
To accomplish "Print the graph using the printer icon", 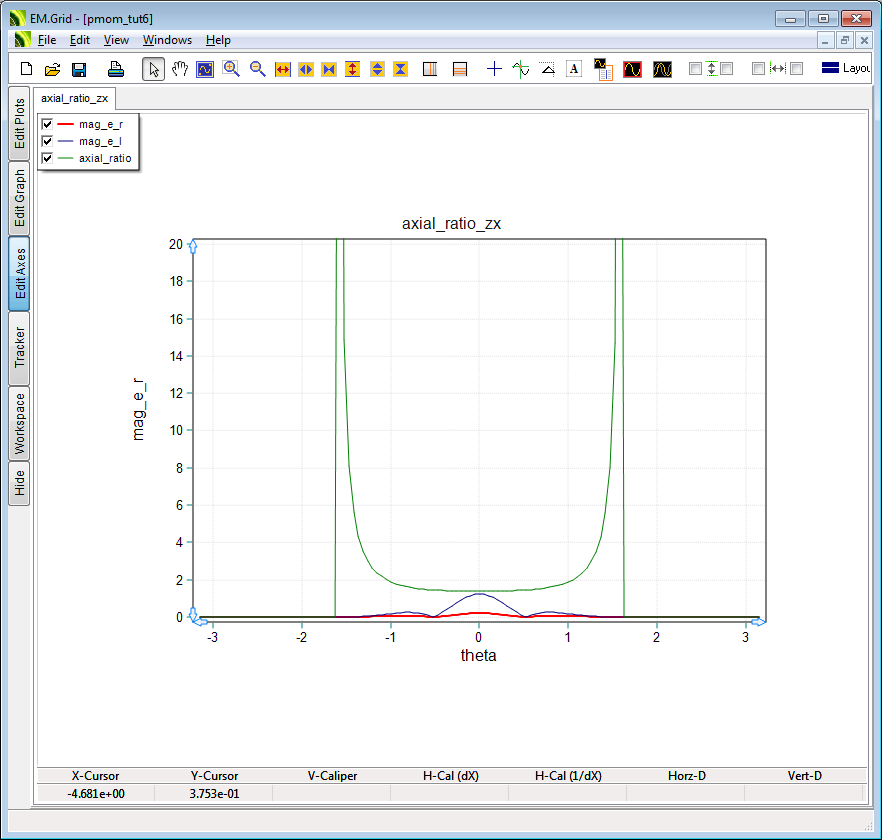I will coord(116,69).
